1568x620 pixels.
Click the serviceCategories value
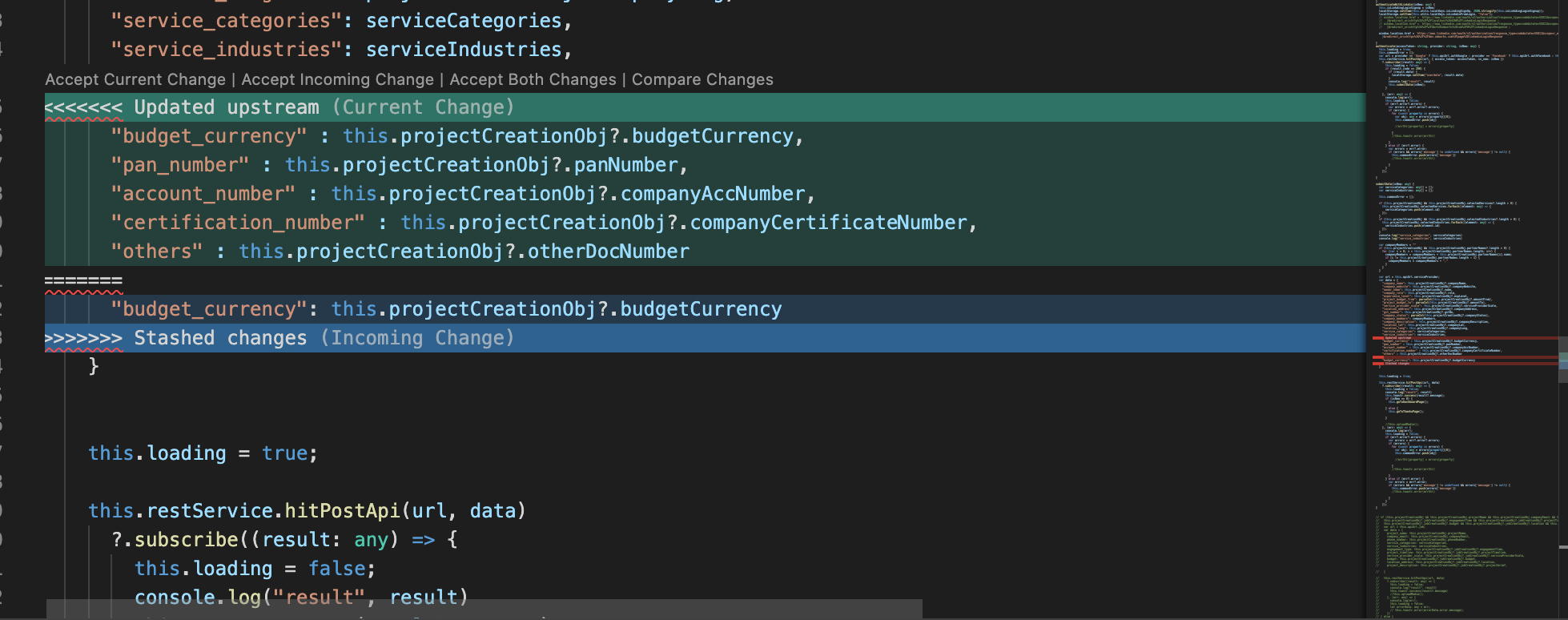464,21
